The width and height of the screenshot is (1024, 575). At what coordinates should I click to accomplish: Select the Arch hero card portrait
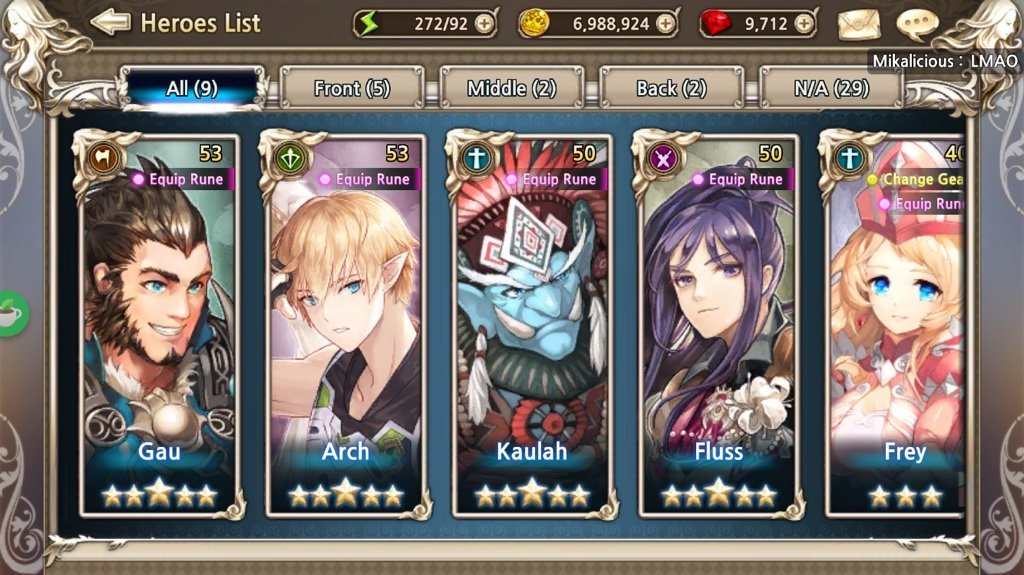tap(345, 325)
